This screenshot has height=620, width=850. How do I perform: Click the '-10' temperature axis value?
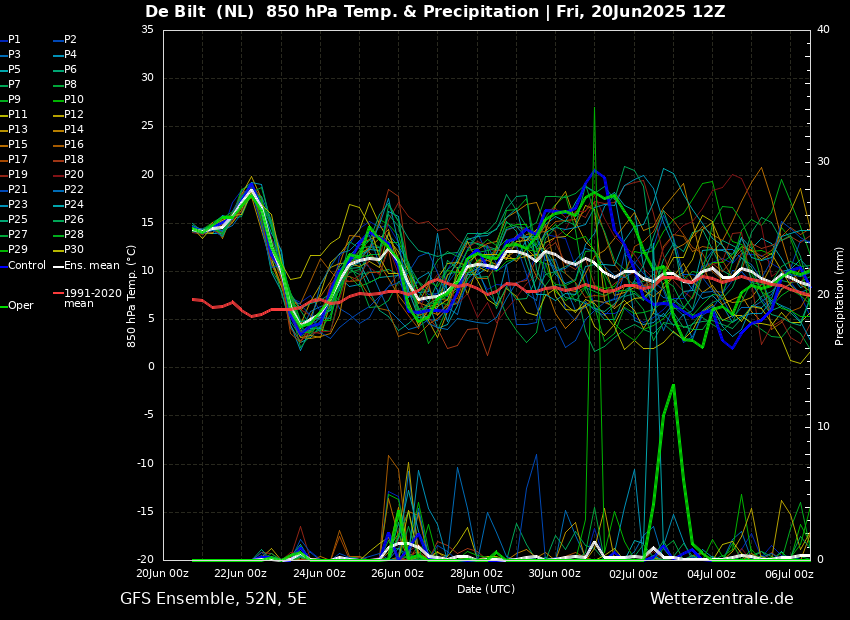pos(146,464)
